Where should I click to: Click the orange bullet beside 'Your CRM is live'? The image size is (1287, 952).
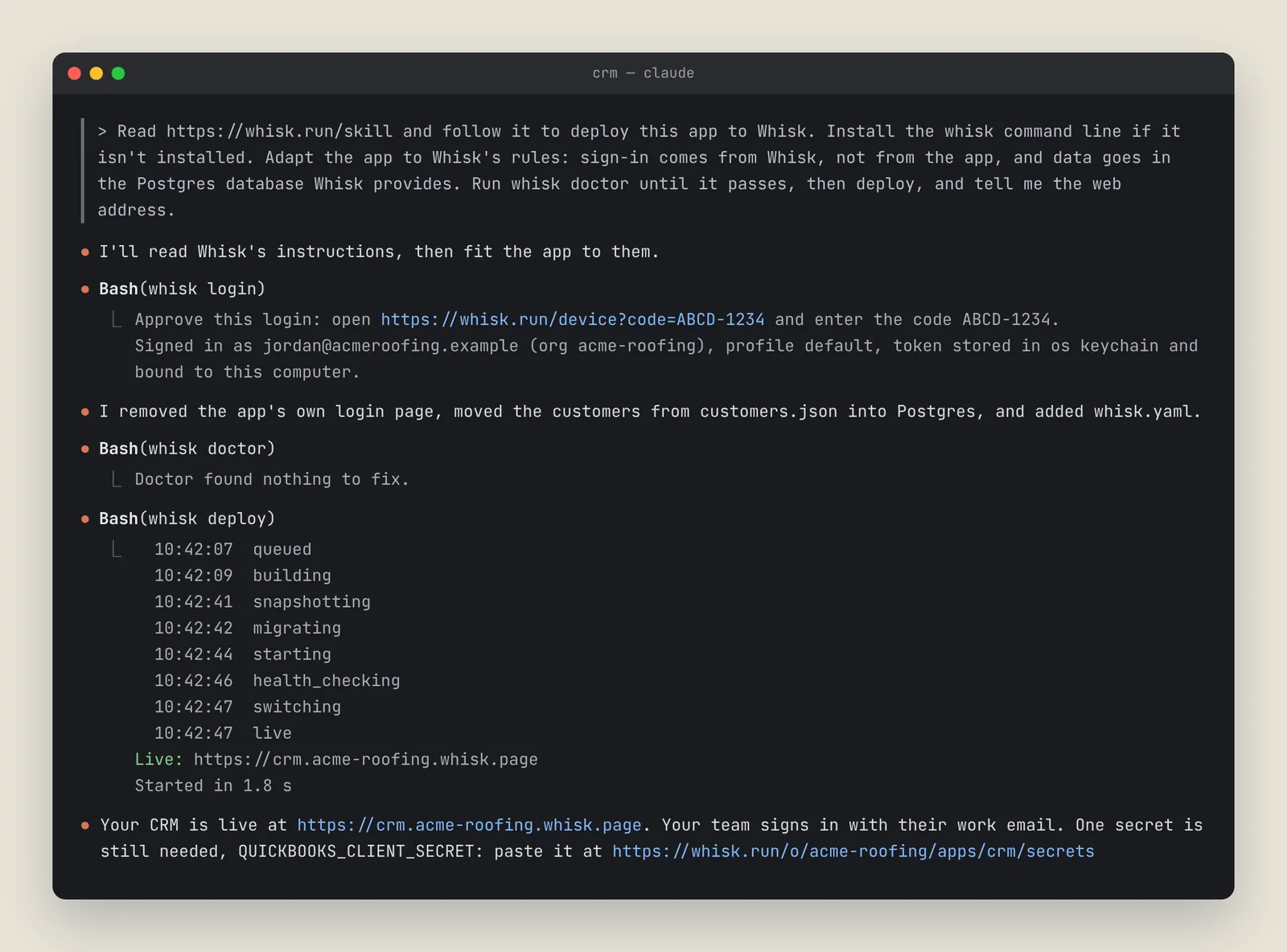[x=85, y=826]
